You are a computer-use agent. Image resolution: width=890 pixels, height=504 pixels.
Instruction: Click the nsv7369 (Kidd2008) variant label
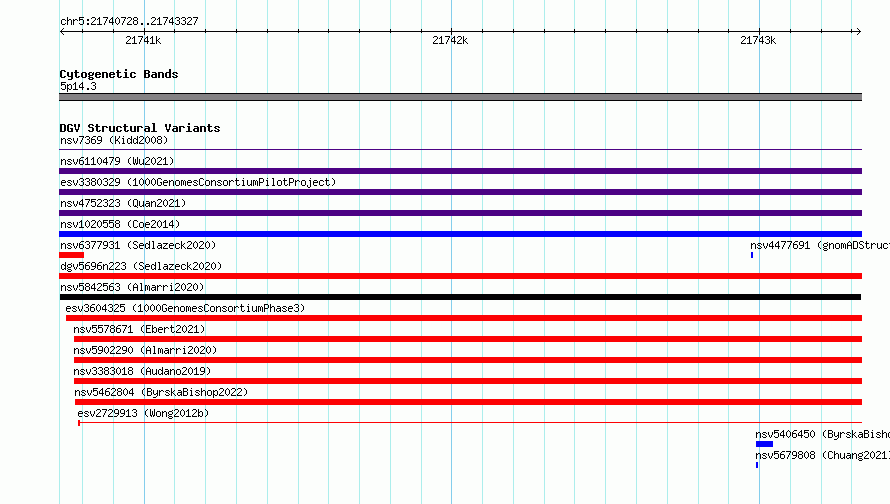click(x=114, y=140)
